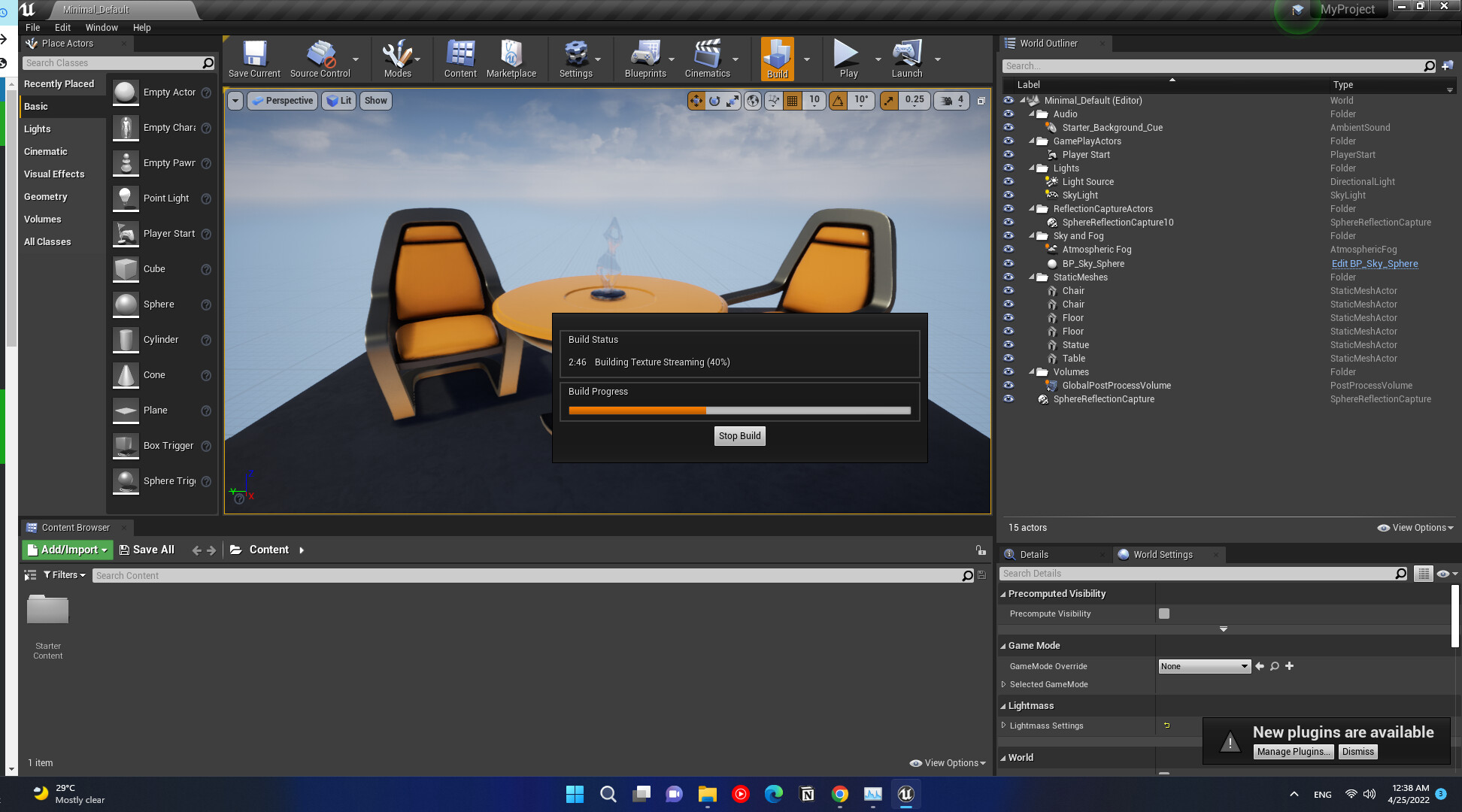
Task: Open the Marketplace from the toolbar
Action: click(511, 54)
